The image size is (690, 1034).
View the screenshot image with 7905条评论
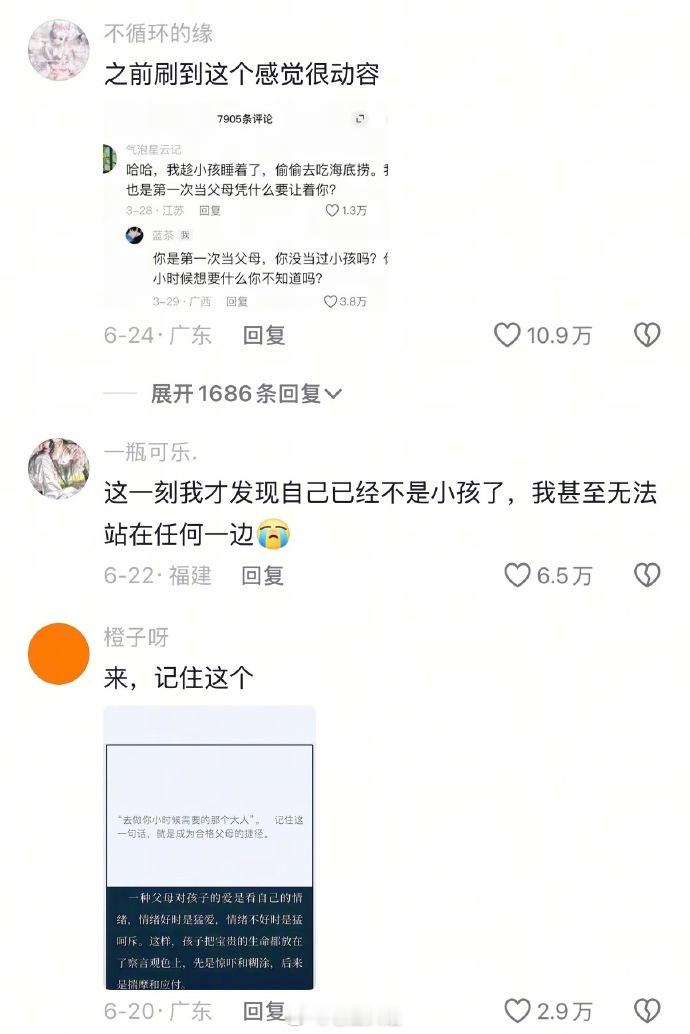(245, 208)
